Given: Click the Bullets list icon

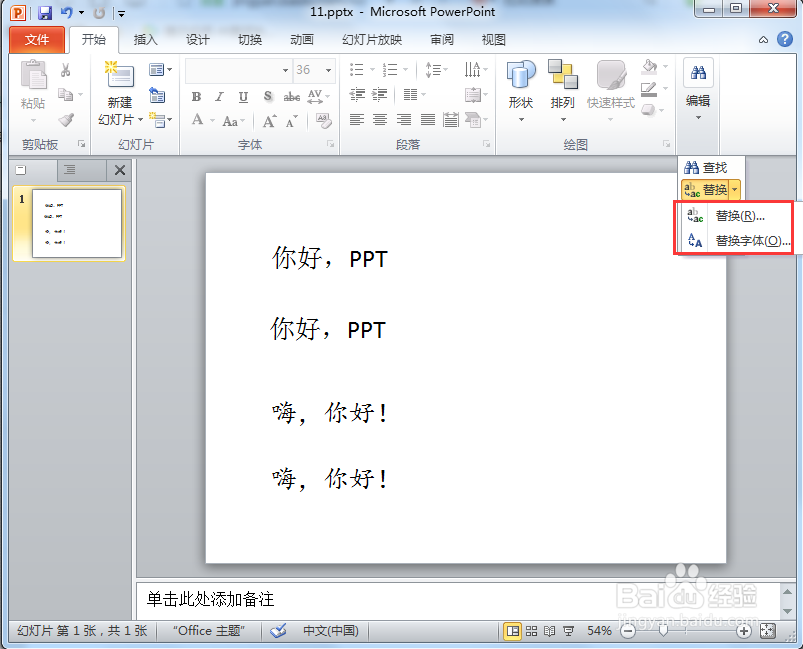Looking at the screenshot, I should (356, 70).
